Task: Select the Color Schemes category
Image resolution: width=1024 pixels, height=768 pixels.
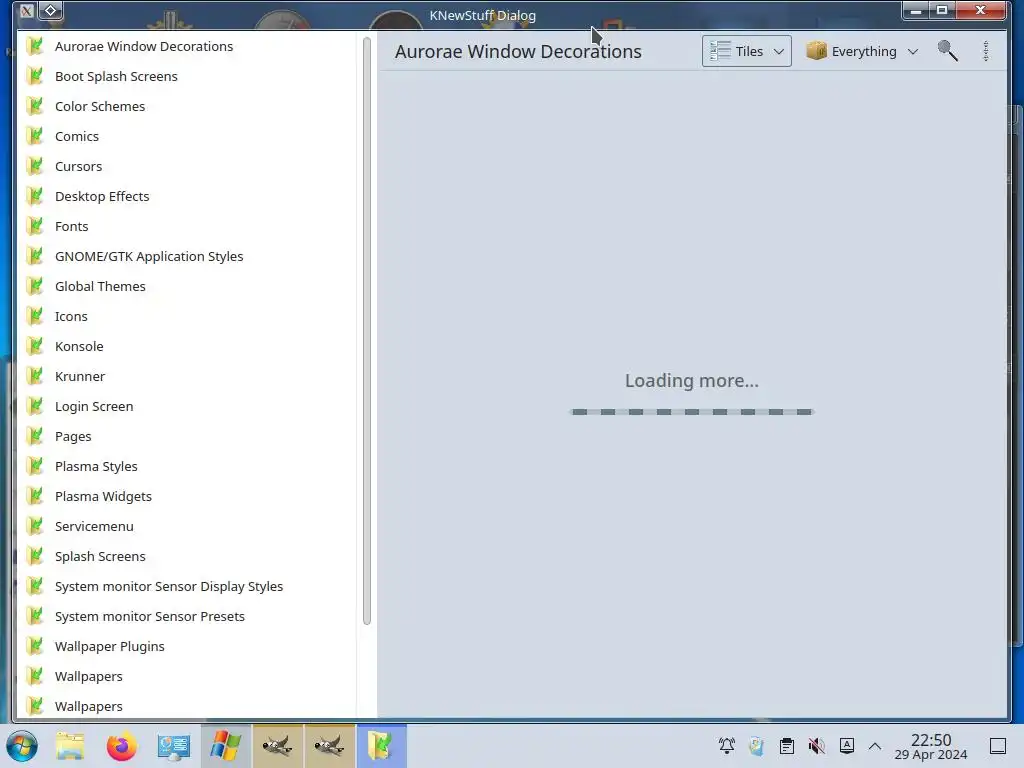Action: coord(186,106)
